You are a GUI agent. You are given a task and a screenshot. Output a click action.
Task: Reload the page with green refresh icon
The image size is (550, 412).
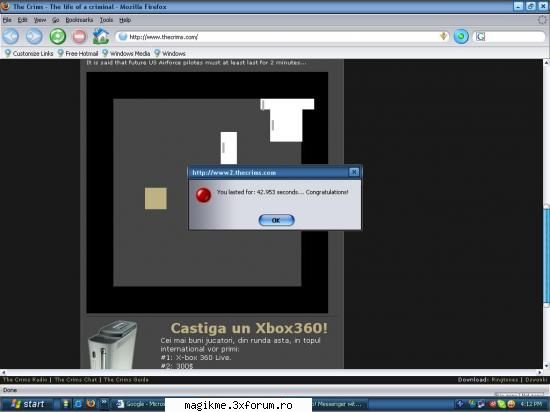(58, 36)
